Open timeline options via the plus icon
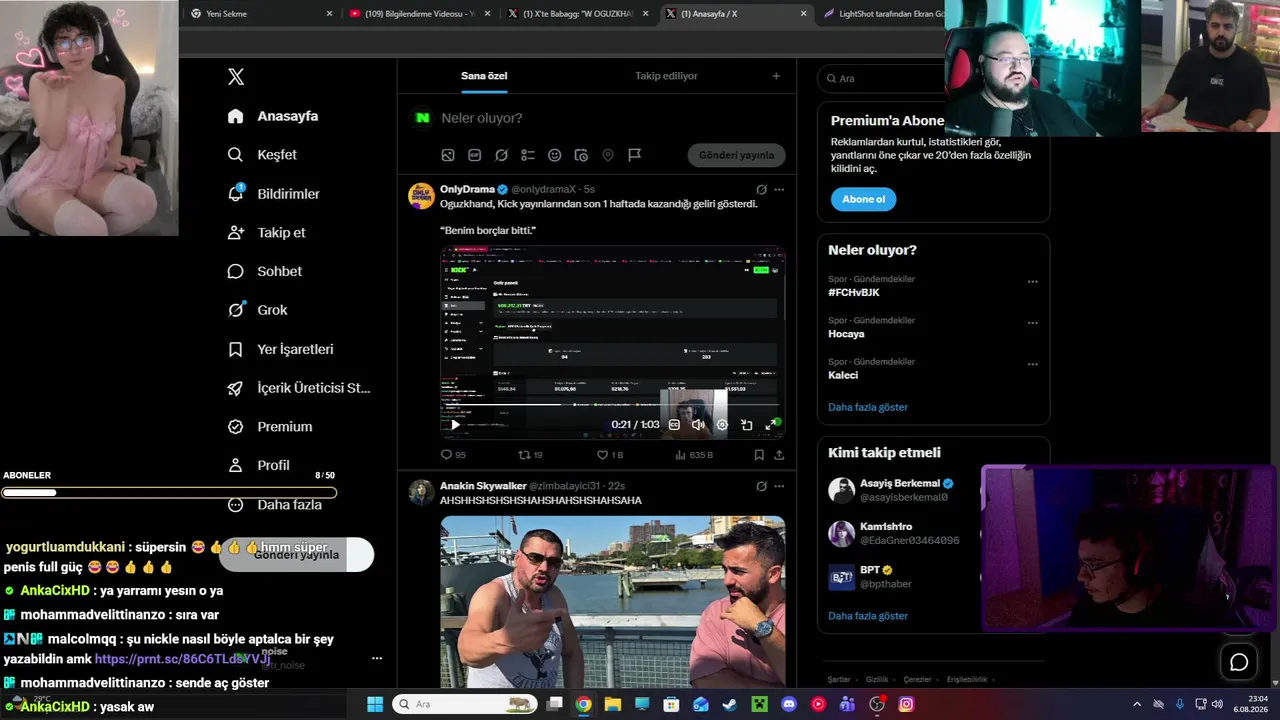Viewport: 1280px width, 720px height. pos(776,76)
